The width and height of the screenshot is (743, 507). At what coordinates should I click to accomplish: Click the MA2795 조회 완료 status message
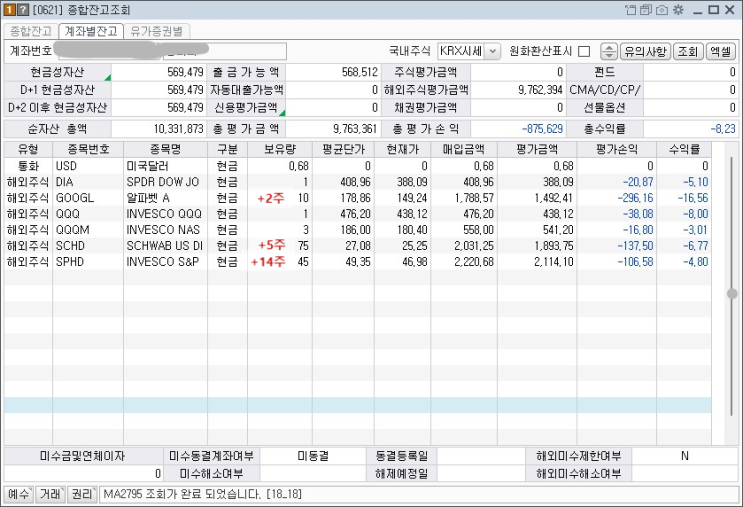202,494
